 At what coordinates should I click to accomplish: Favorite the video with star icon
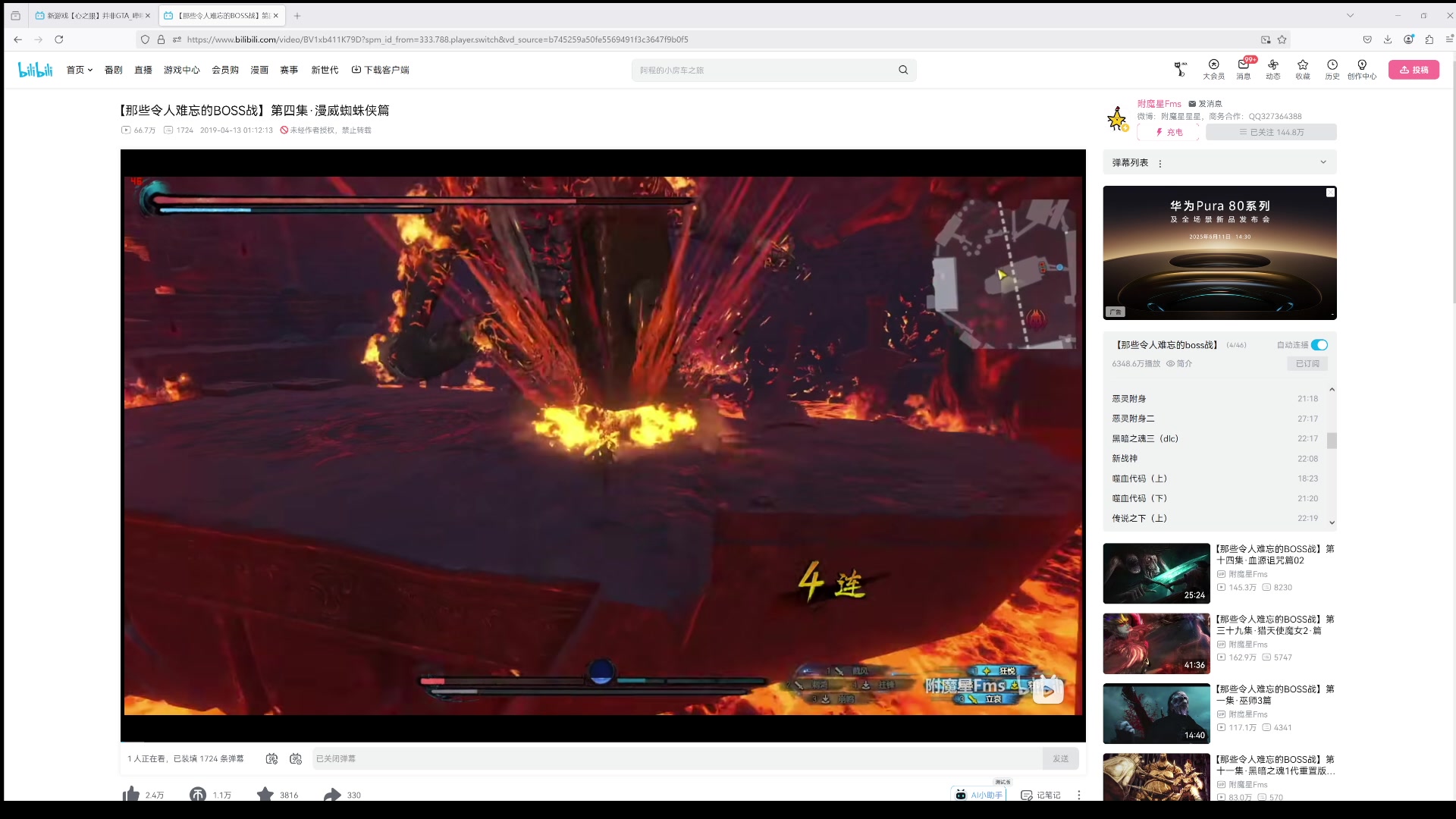pos(265,794)
